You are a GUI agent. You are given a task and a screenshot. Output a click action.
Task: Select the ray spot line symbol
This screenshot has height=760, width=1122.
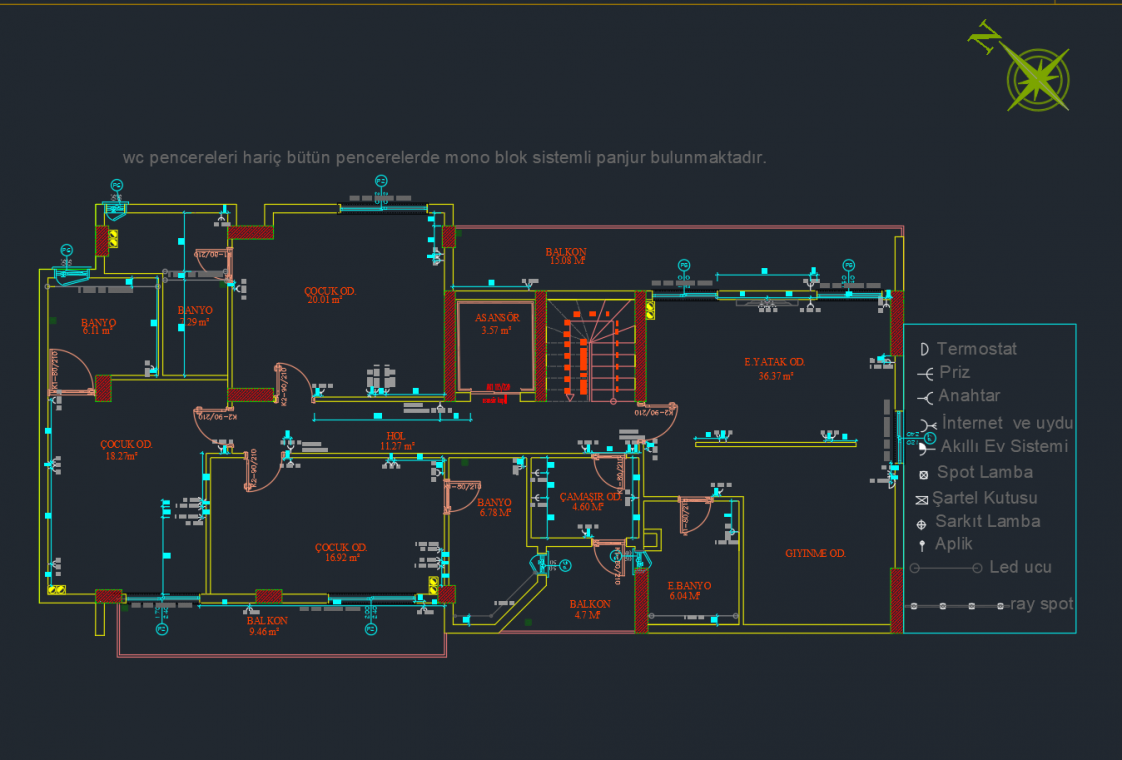(956, 605)
